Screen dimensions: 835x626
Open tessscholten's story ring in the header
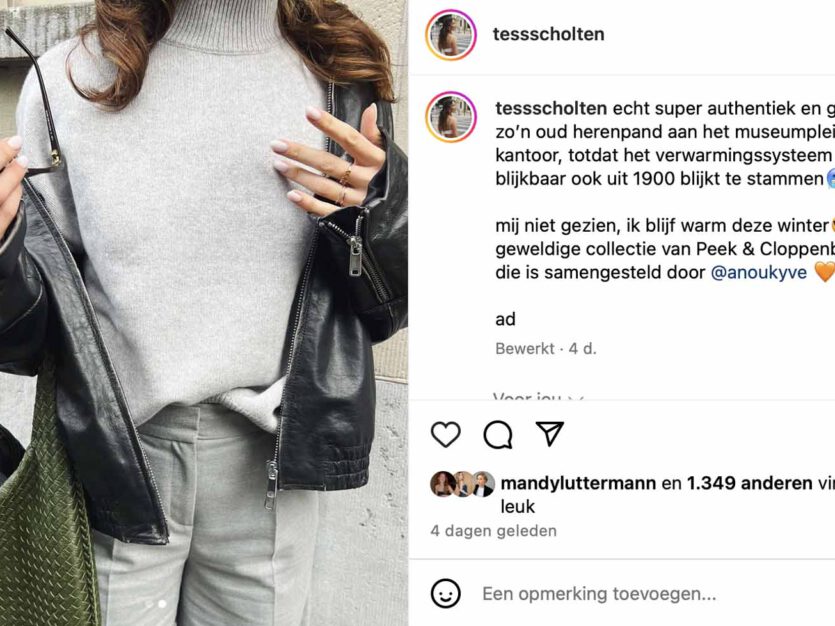point(451,35)
